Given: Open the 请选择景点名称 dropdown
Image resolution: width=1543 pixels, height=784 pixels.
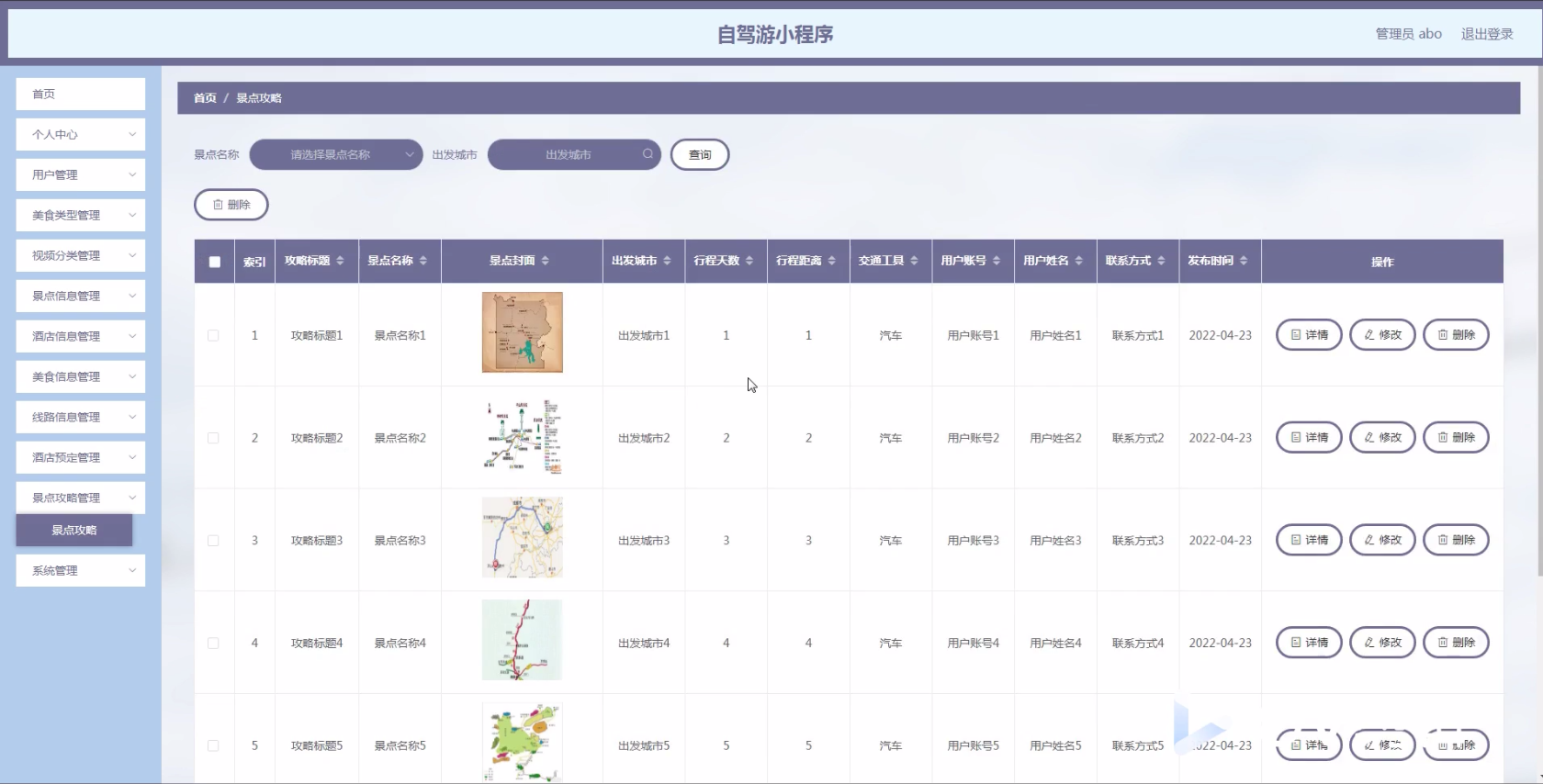Looking at the screenshot, I should (336, 154).
